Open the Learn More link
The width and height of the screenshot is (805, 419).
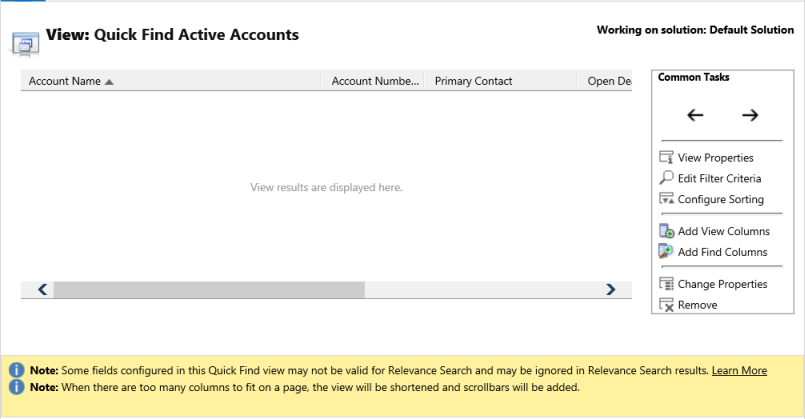tap(739, 371)
